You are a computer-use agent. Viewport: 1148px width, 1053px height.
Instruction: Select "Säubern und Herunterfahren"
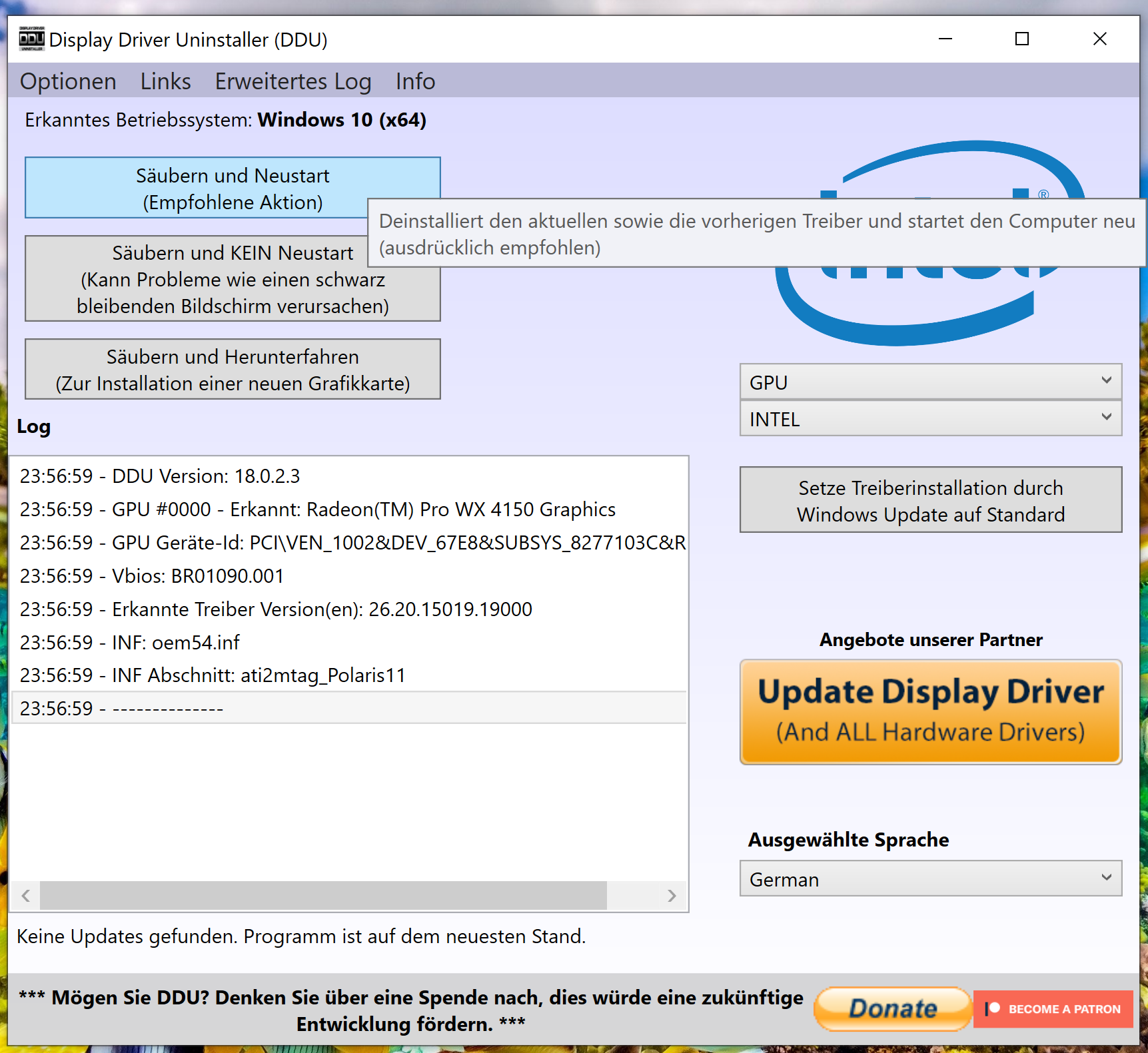coord(232,369)
